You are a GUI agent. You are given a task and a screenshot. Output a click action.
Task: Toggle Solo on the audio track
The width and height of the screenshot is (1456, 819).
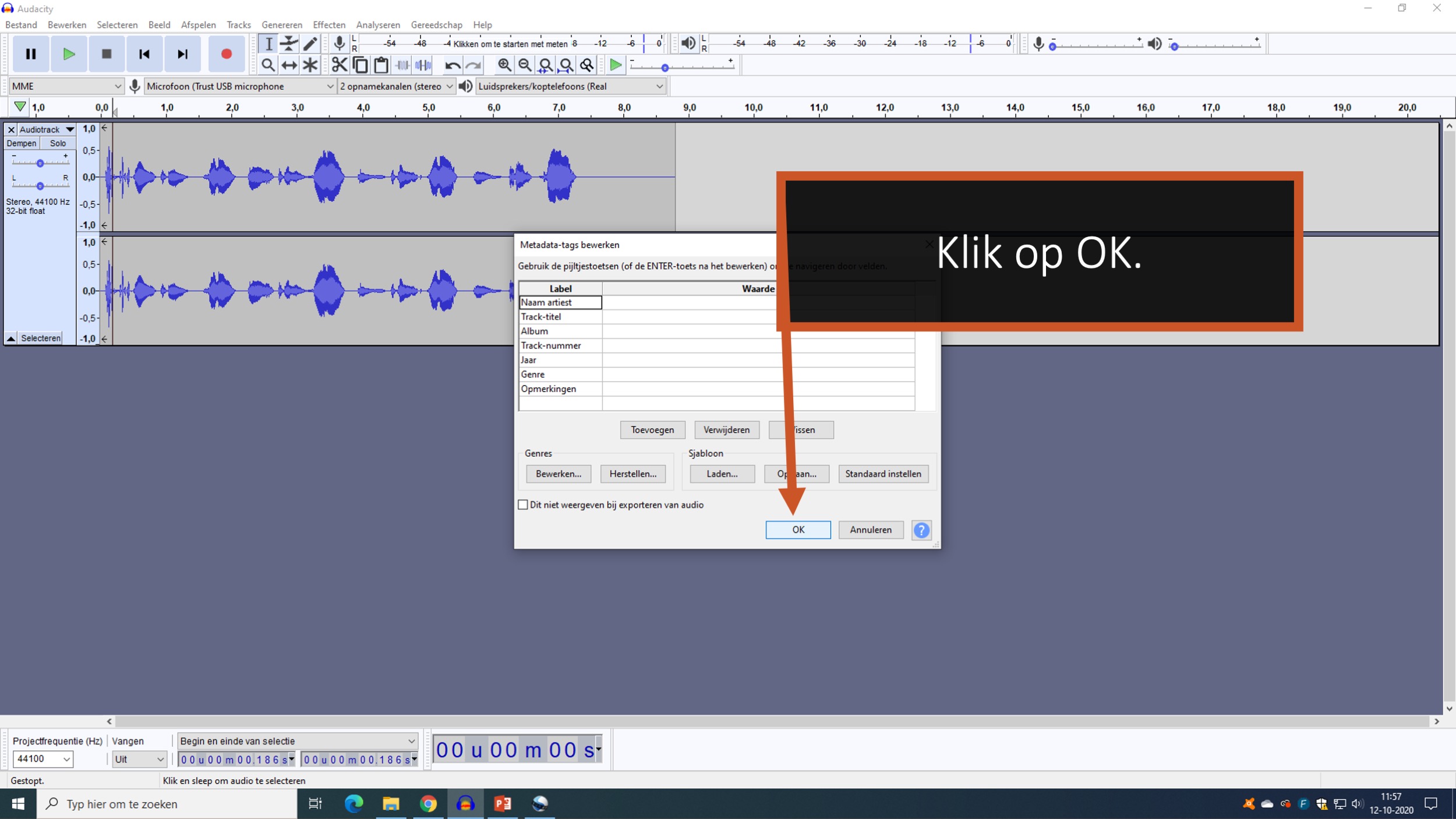point(58,143)
